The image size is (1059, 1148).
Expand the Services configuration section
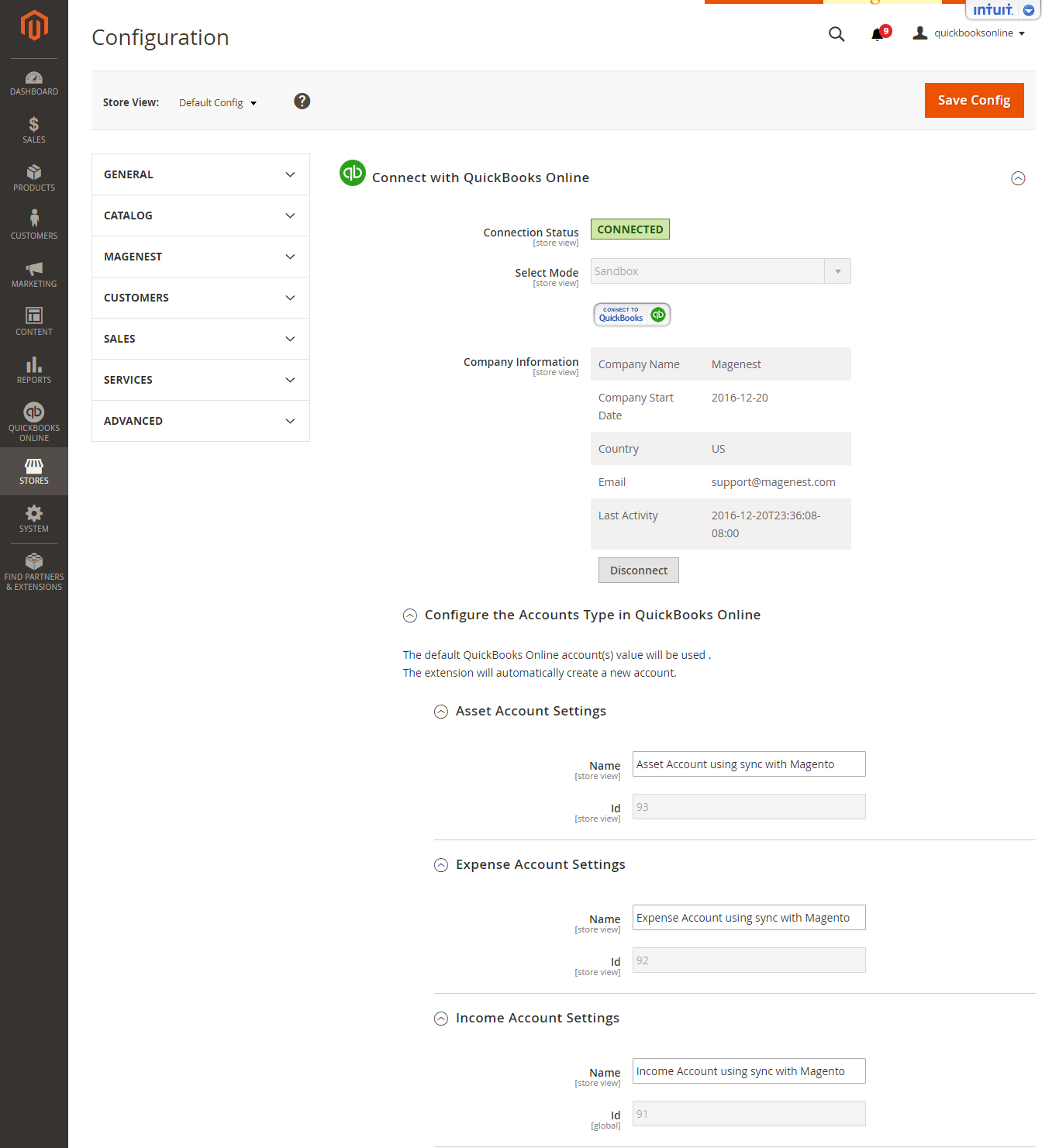tap(201, 380)
